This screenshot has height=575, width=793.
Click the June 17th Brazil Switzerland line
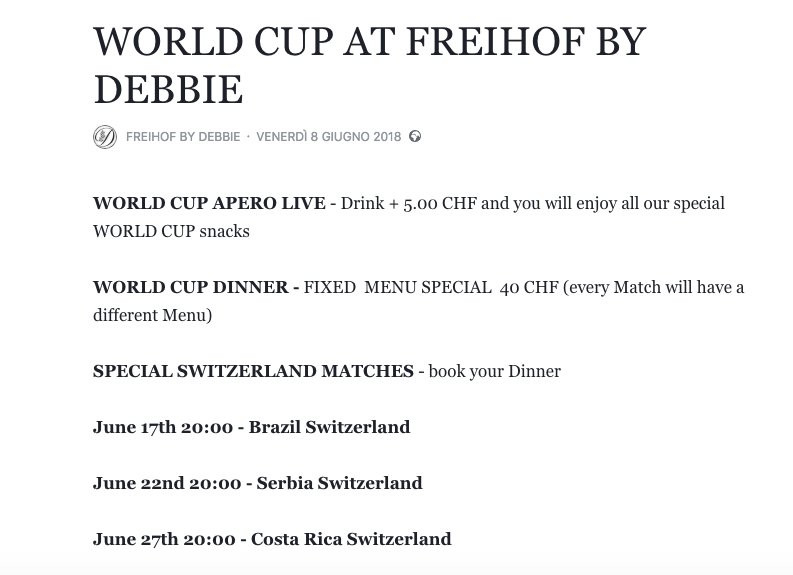click(x=251, y=427)
